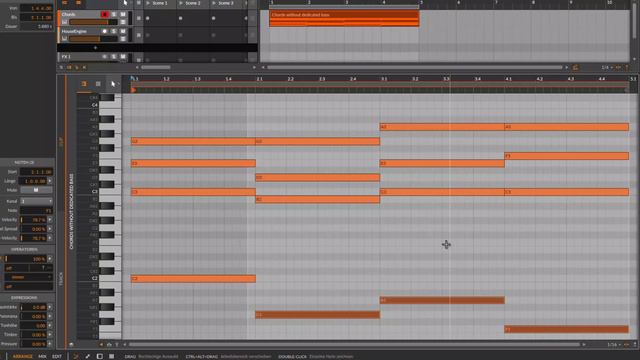Select the D3 note at bar 2
The image size is (640, 360).
(x=318, y=178)
